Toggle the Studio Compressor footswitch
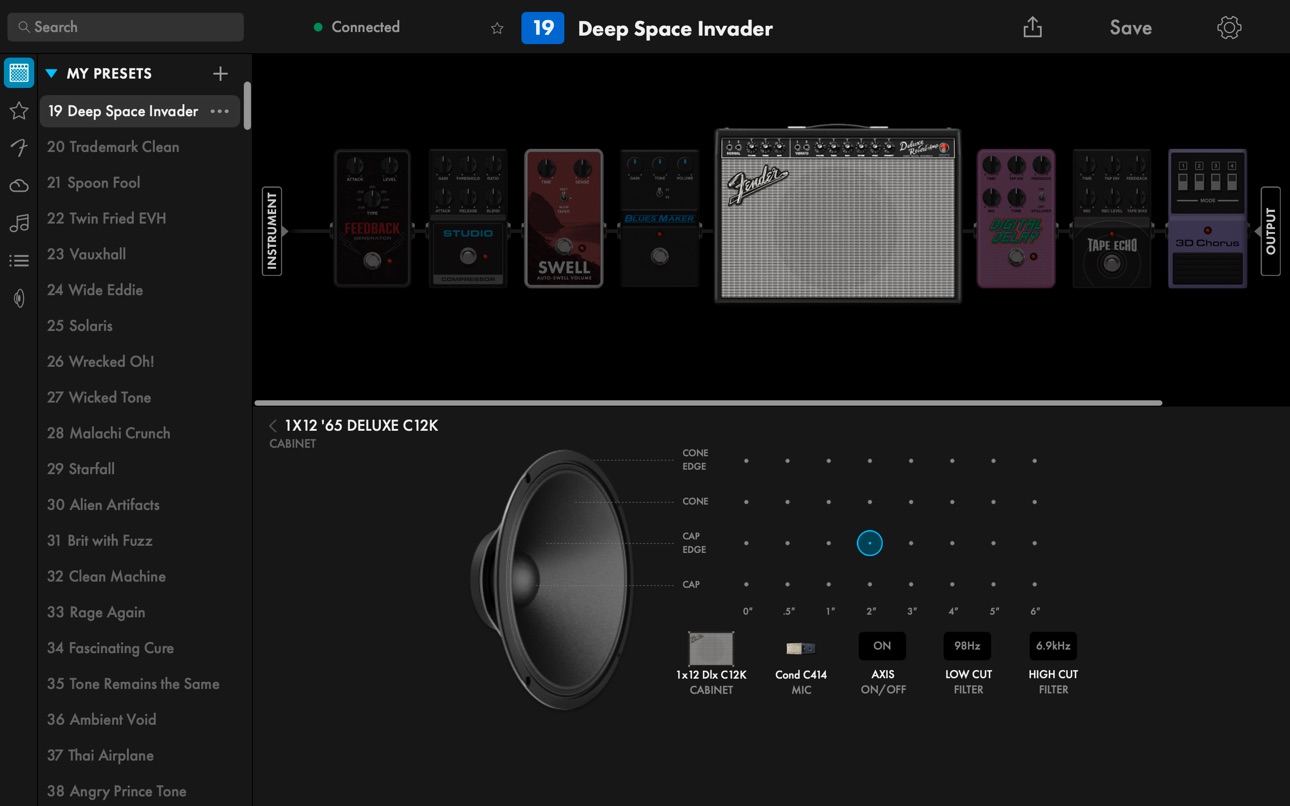1290x806 pixels. point(468,257)
